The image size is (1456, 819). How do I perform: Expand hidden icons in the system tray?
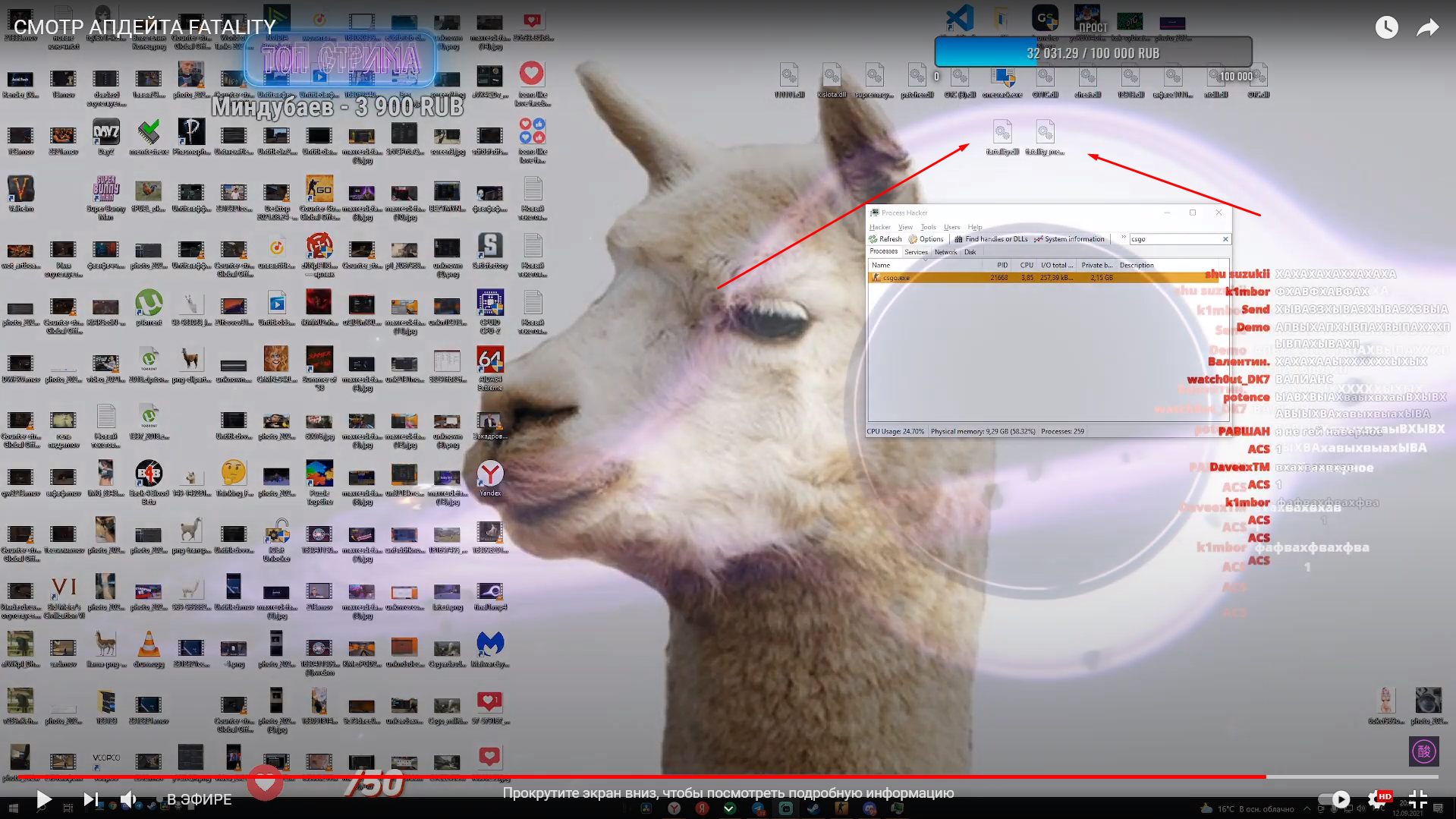[x=1307, y=808]
